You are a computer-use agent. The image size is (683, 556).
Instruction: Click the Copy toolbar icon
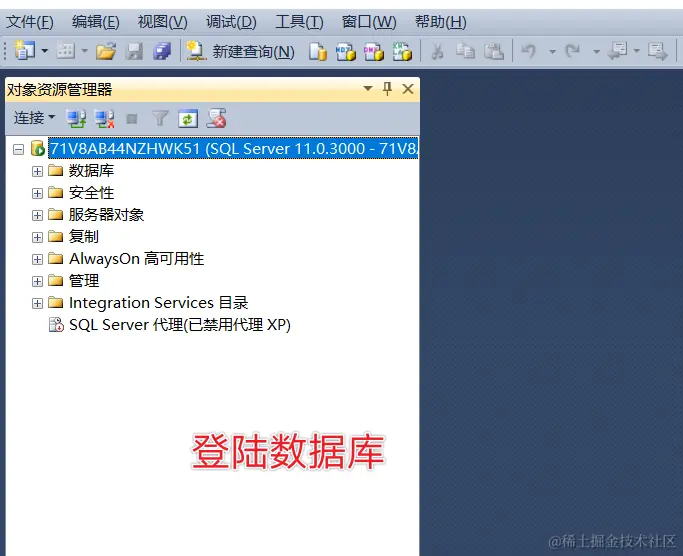tap(465, 51)
